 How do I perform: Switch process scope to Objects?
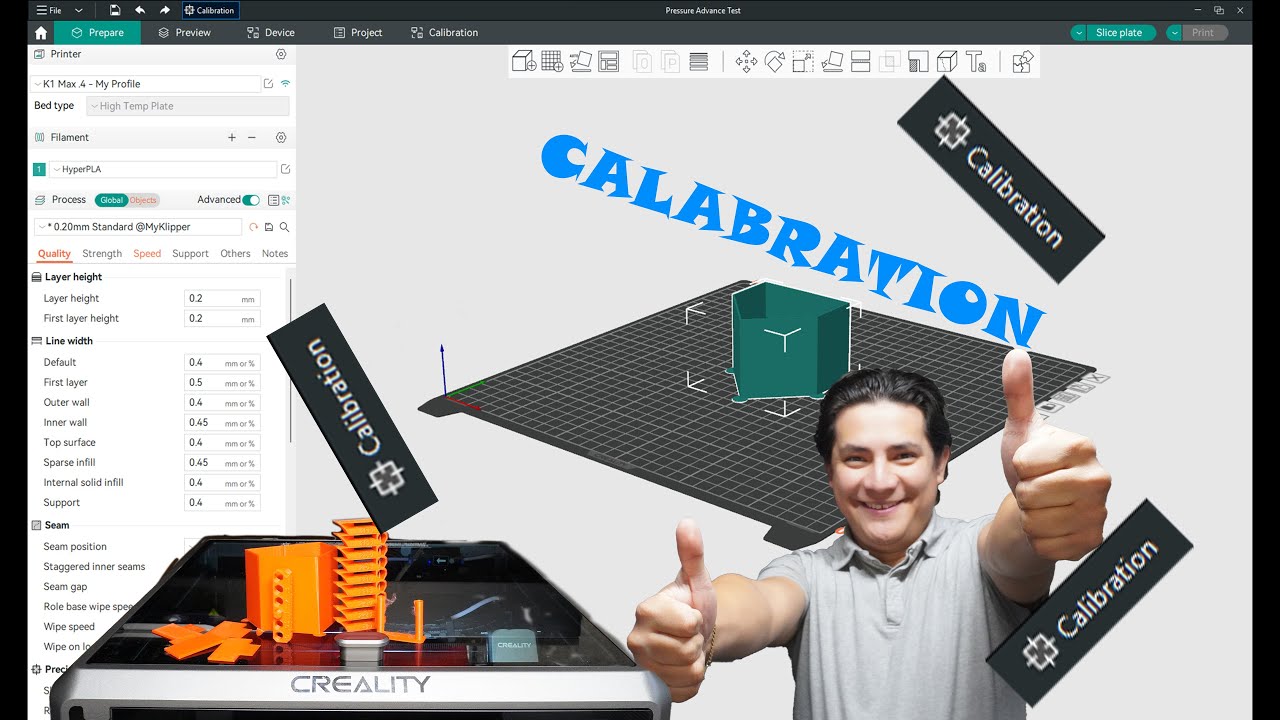[143, 200]
